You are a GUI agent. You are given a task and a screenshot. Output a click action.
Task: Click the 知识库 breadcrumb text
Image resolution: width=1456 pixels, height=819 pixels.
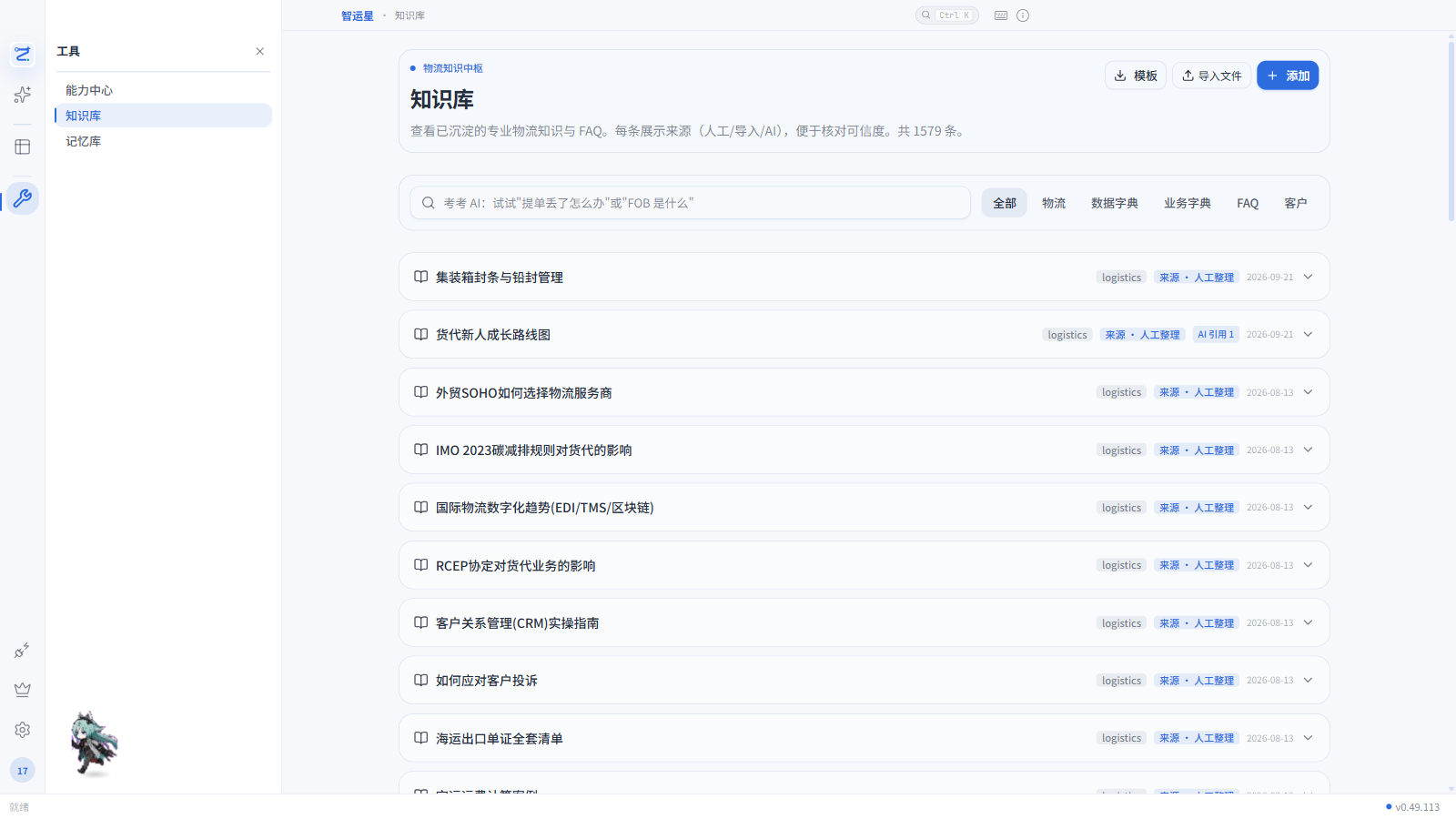[409, 15]
